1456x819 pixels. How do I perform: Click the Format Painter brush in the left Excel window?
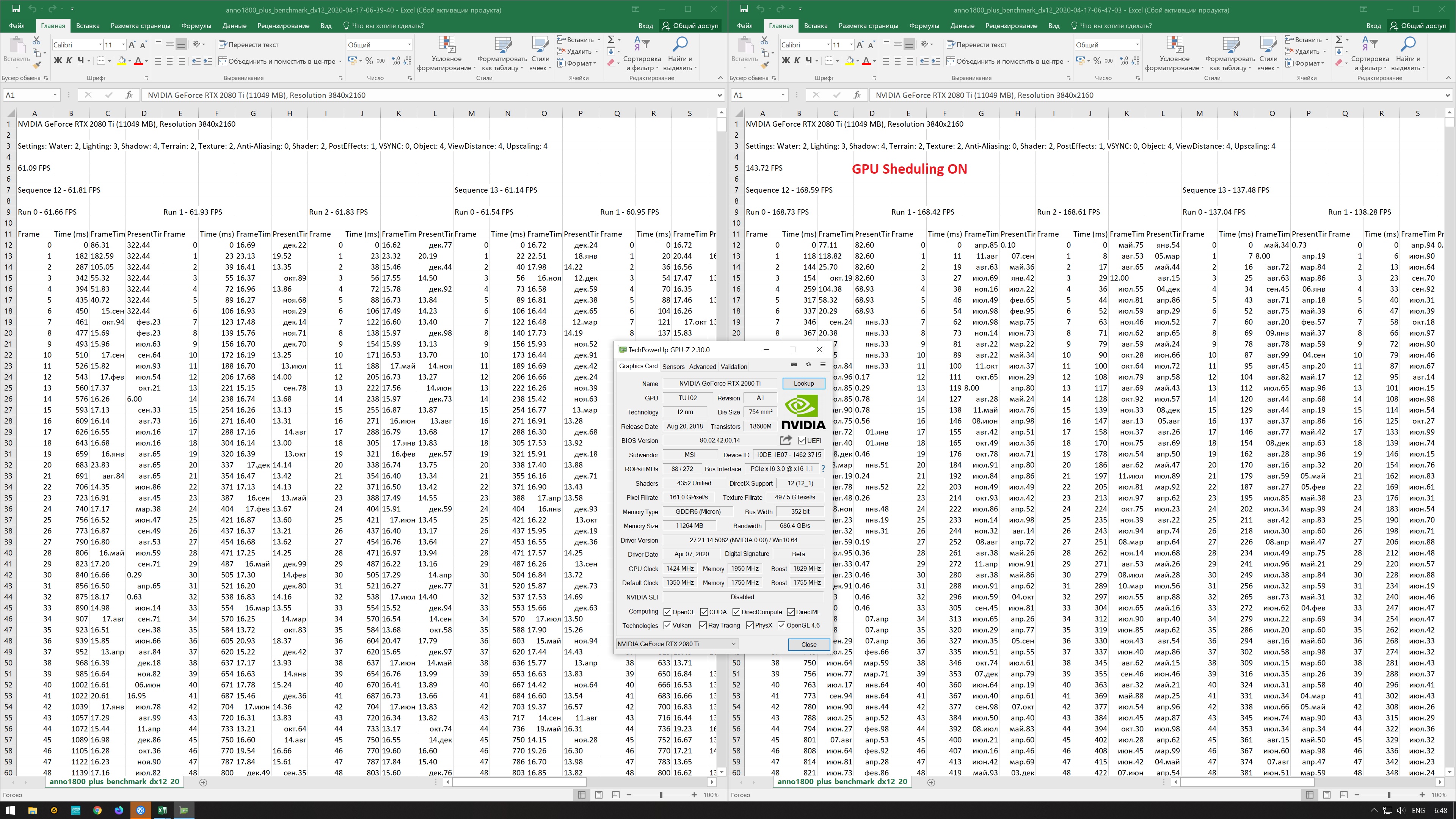pos(37,66)
